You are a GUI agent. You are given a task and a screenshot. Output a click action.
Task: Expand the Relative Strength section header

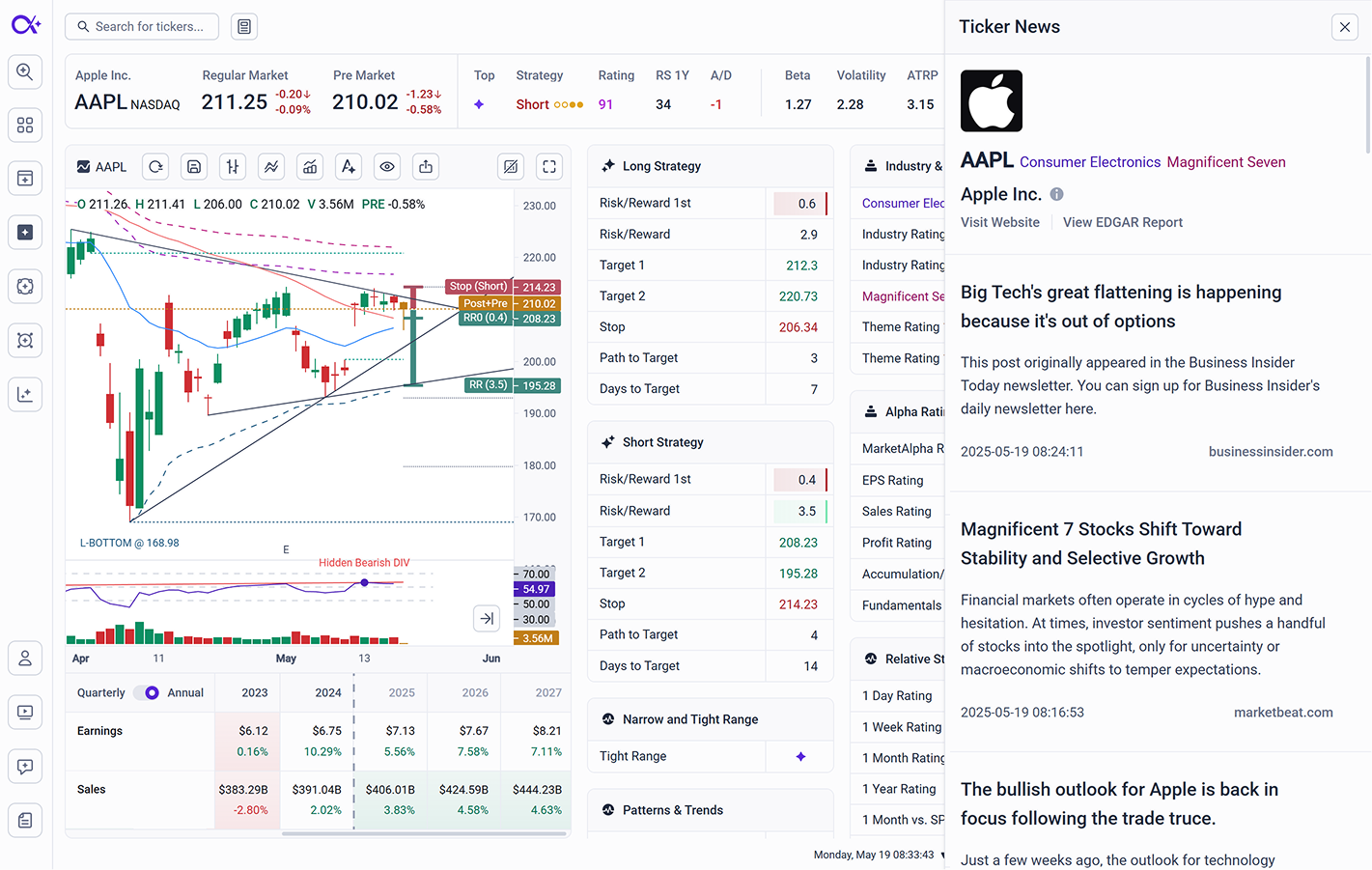point(898,659)
